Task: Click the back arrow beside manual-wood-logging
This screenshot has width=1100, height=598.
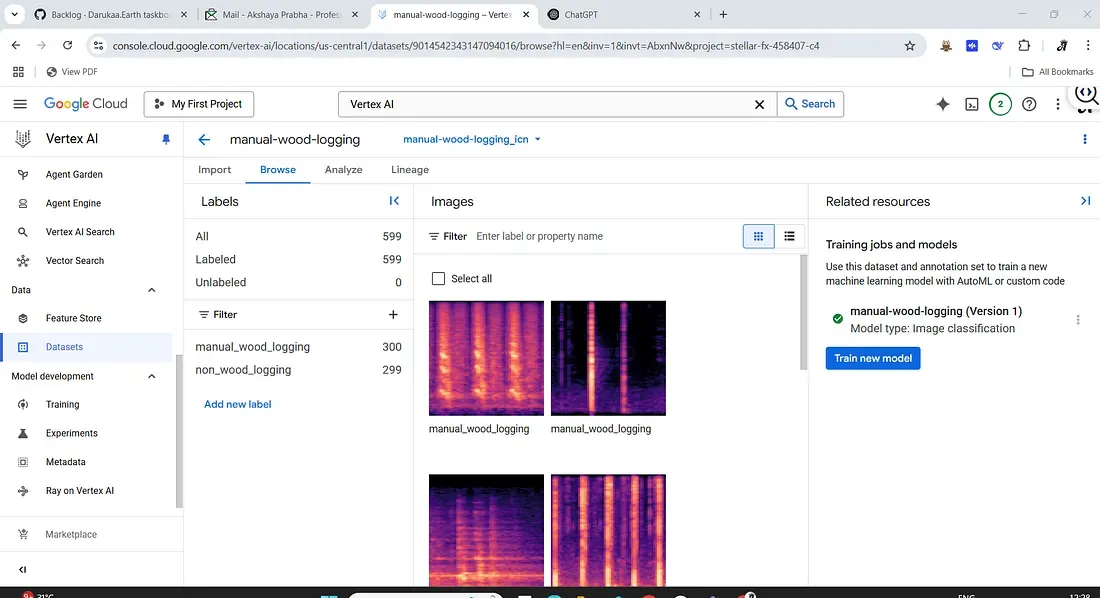Action: pos(204,140)
